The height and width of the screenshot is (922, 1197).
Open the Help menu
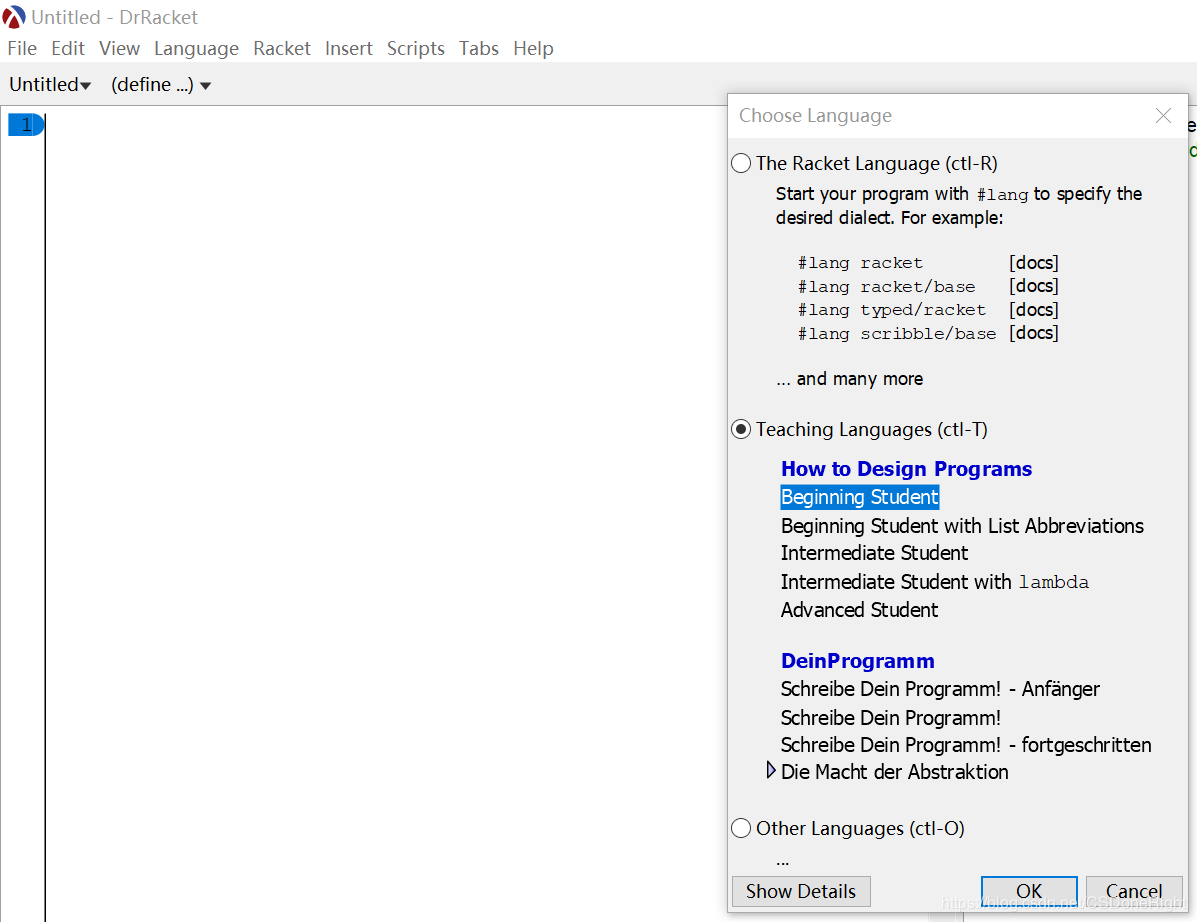point(533,48)
